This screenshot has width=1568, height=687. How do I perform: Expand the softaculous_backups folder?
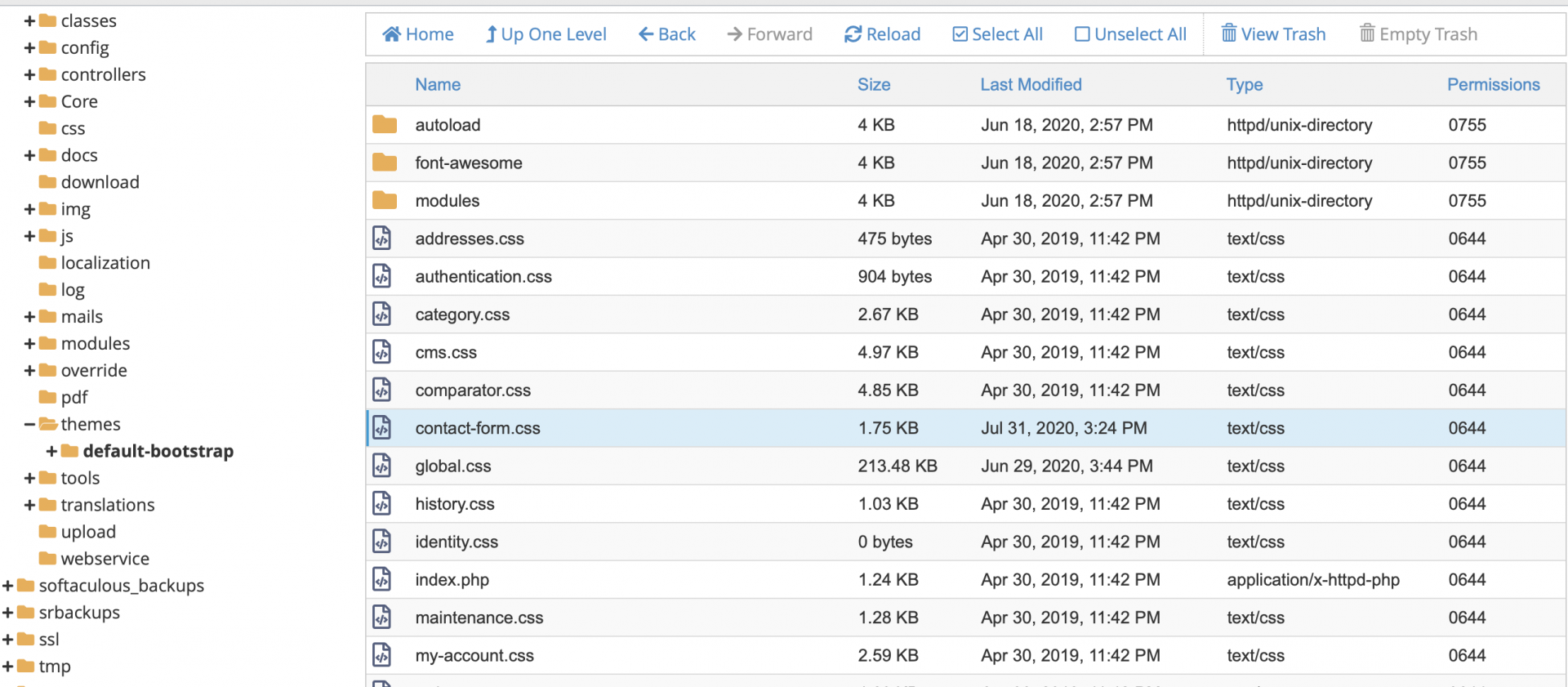[x=7, y=585]
